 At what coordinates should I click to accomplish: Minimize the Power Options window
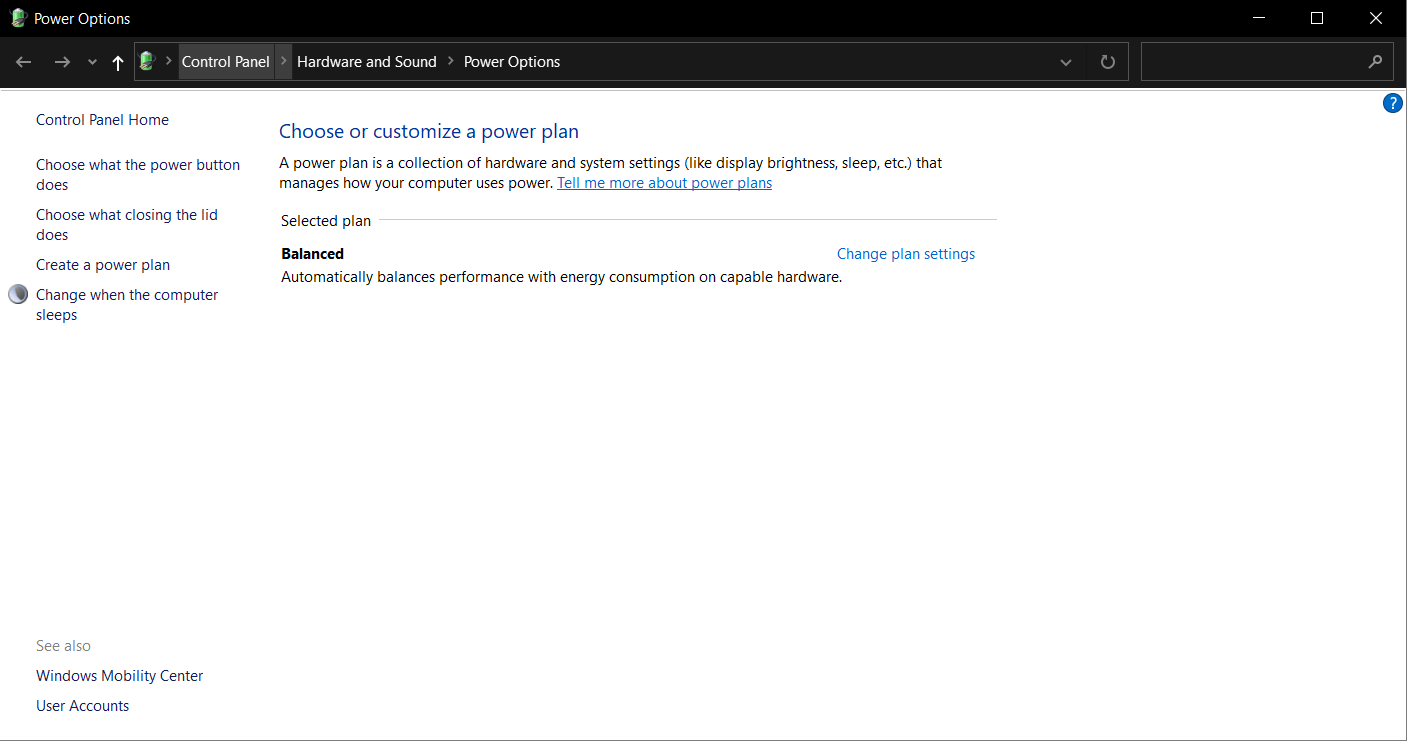1260,18
